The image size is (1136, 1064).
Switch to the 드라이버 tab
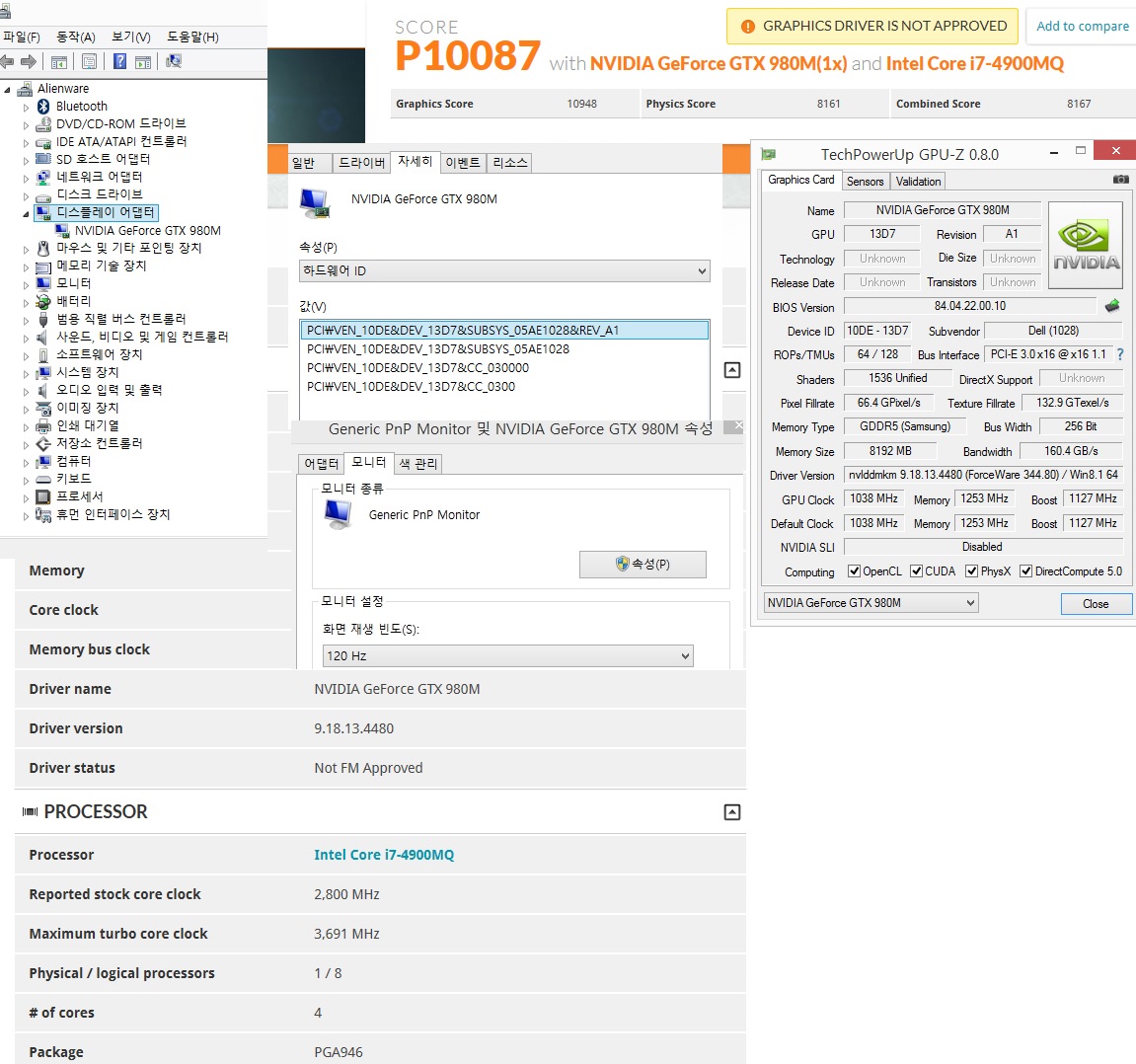click(x=361, y=163)
